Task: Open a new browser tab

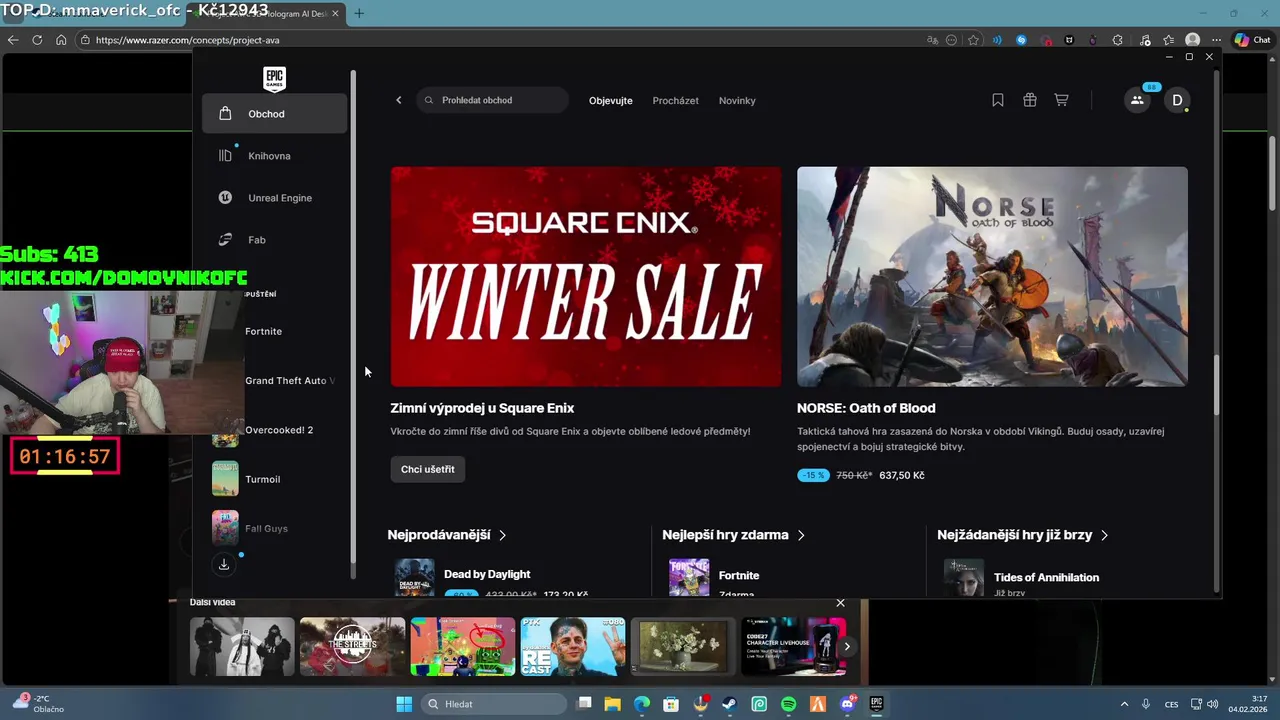Action: point(359,13)
